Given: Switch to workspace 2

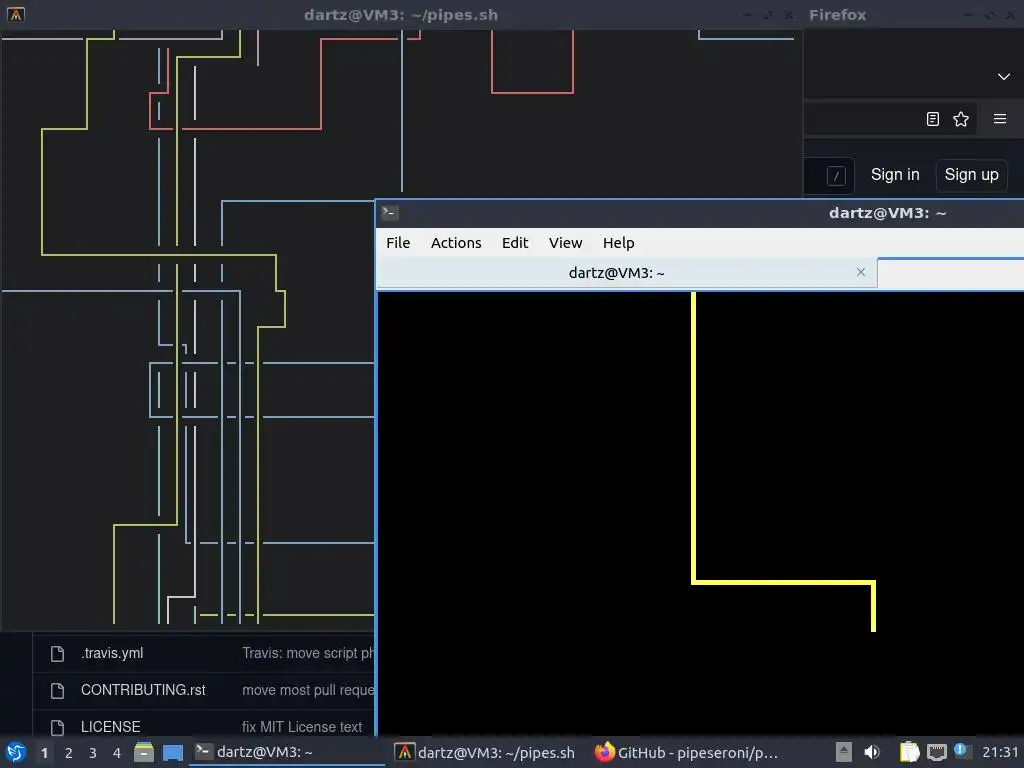Looking at the screenshot, I should [69, 753].
